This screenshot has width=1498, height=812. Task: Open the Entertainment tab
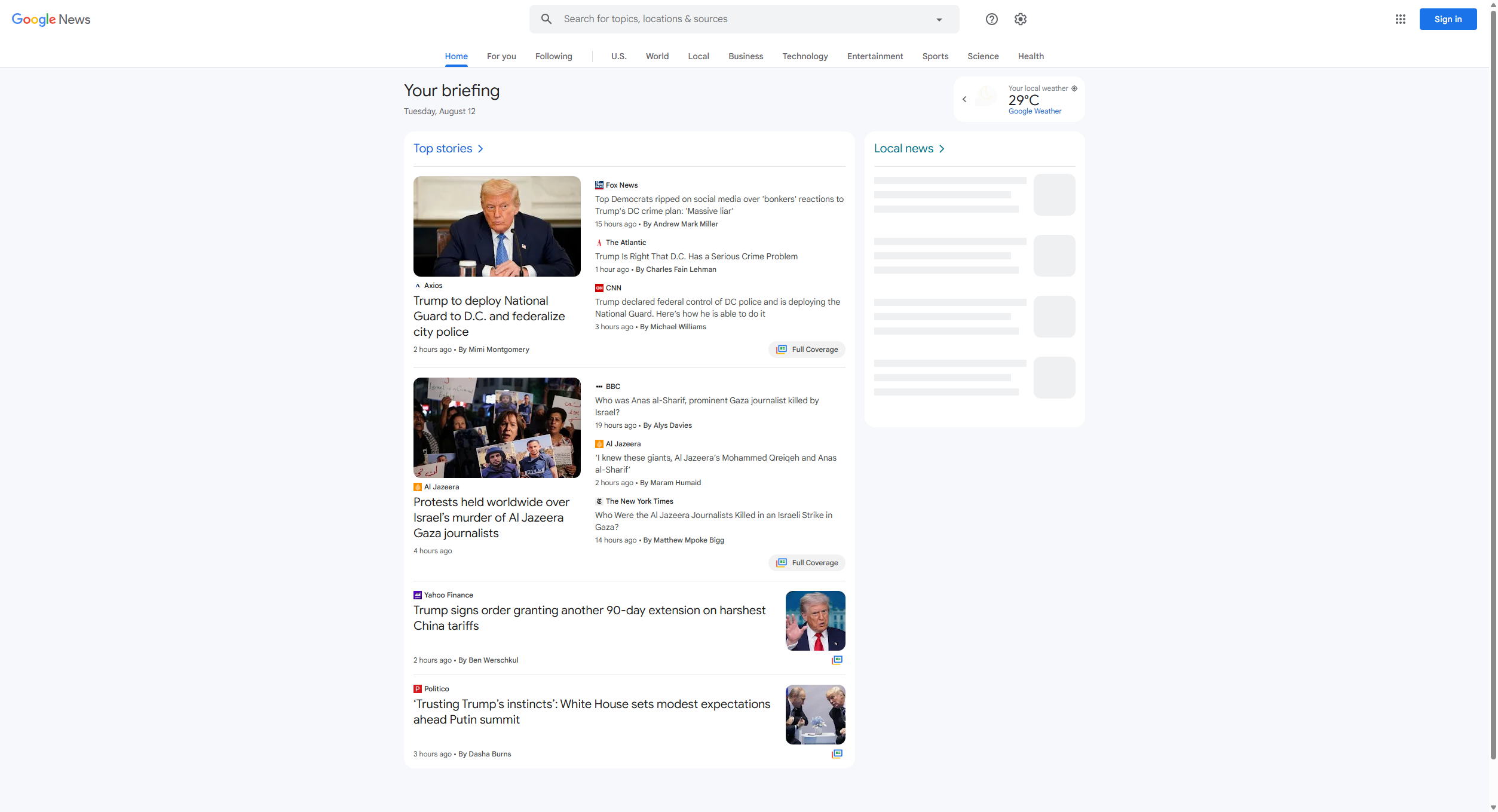875,56
